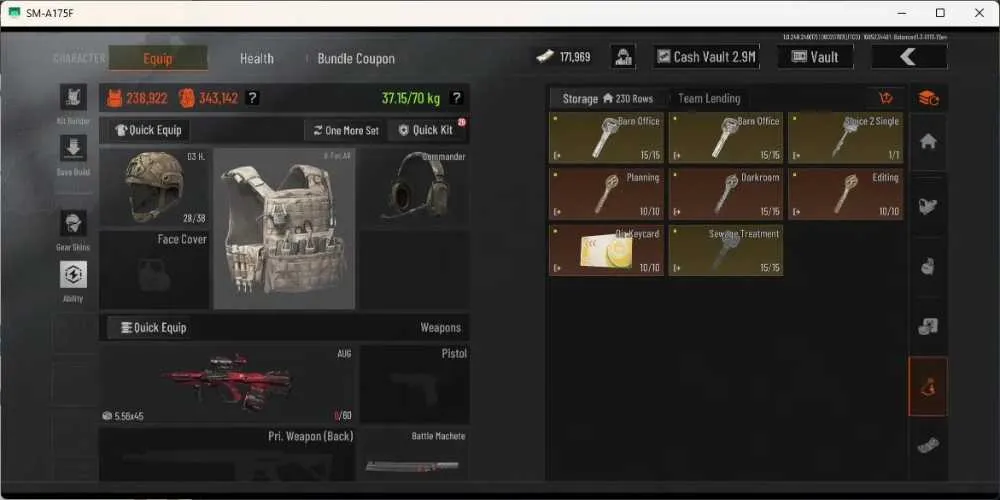
Task: Select the empty Pistol slot
Action: click(x=415, y=385)
